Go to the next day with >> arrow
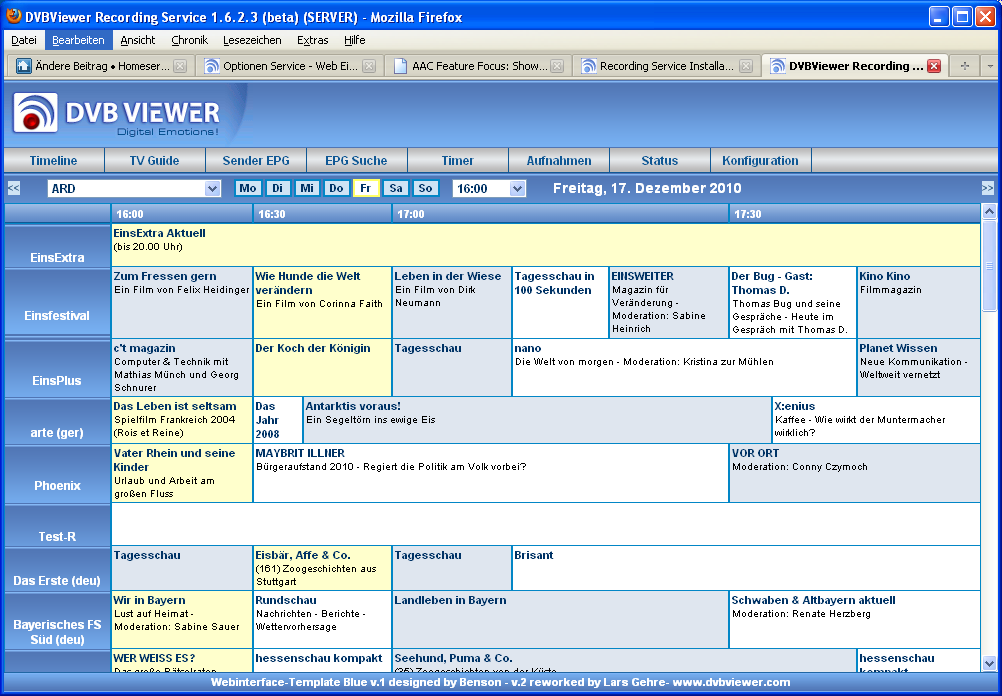The width and height of the screenshot is (1002, 696). [x=987, y=189]
